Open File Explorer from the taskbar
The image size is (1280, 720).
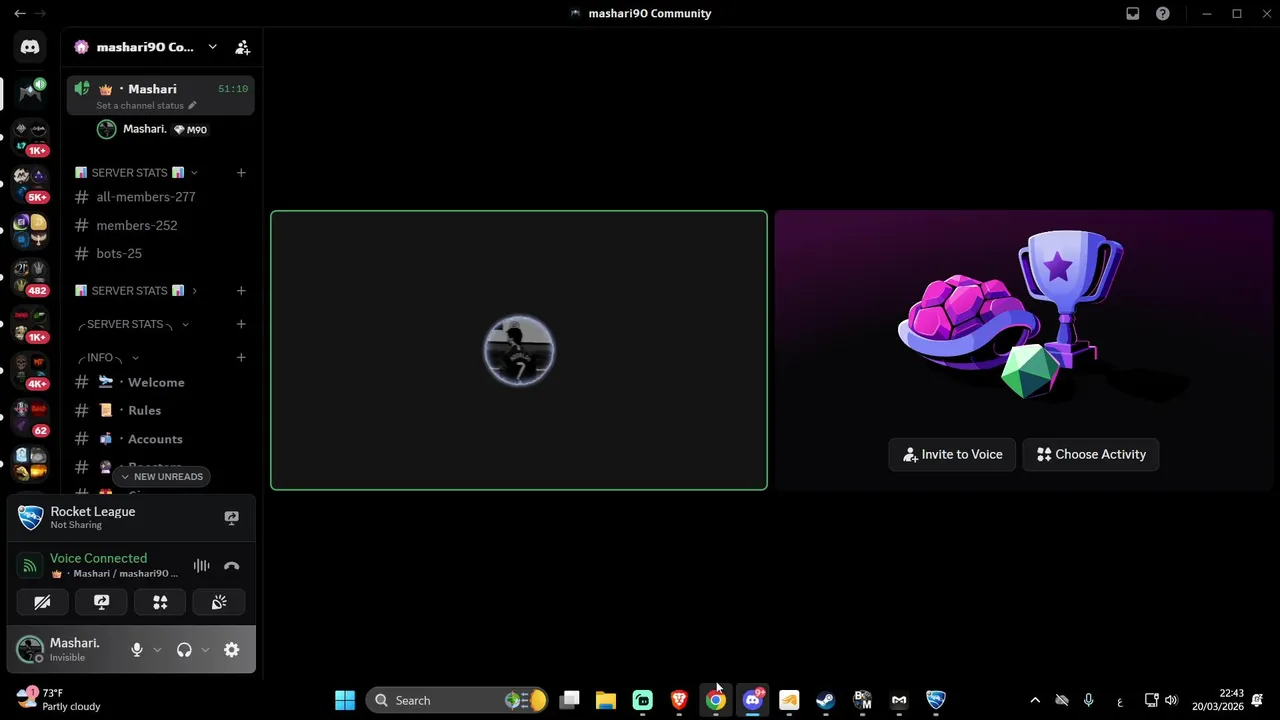pos(606,700)
